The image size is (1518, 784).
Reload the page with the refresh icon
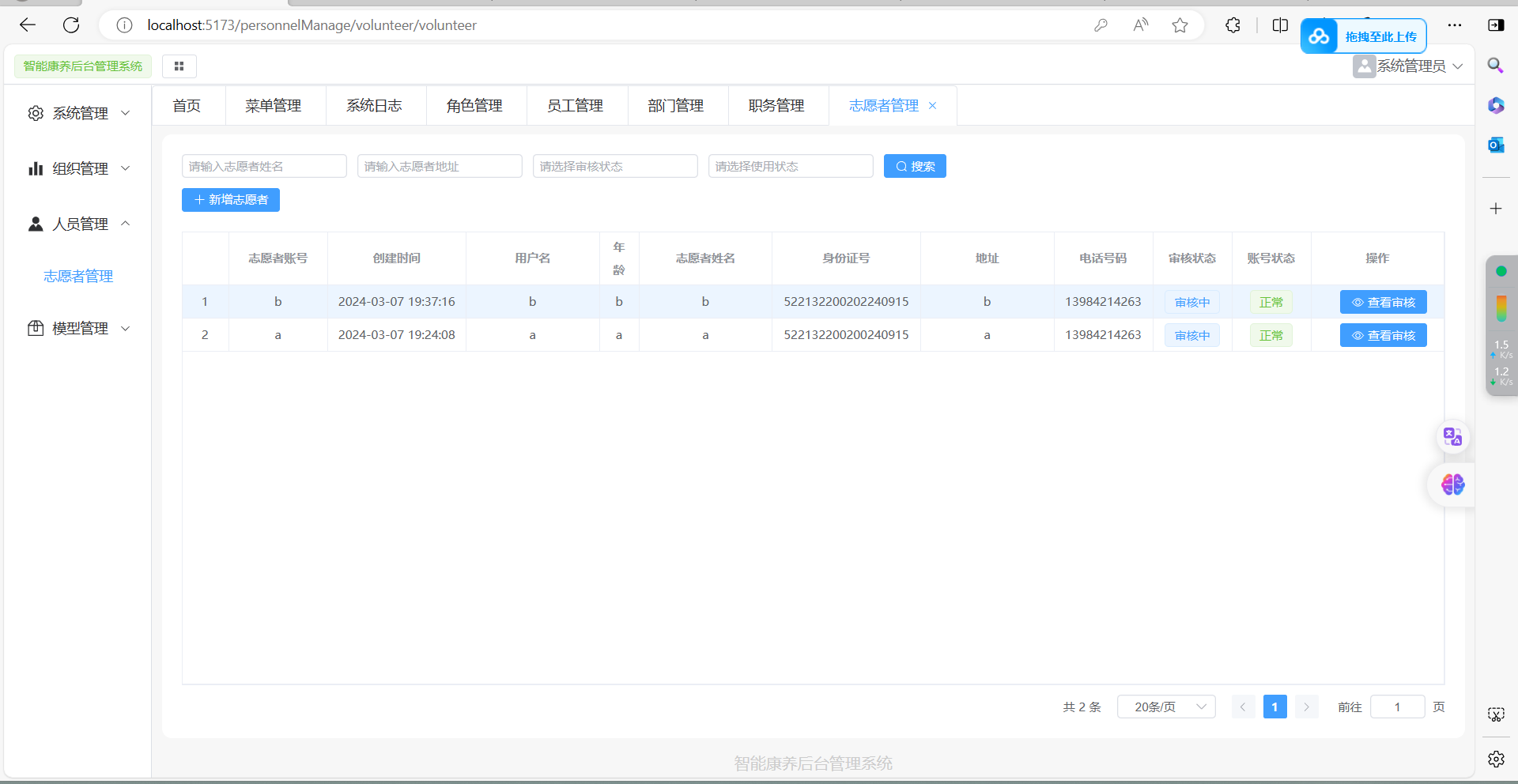(x=71, y=25)
